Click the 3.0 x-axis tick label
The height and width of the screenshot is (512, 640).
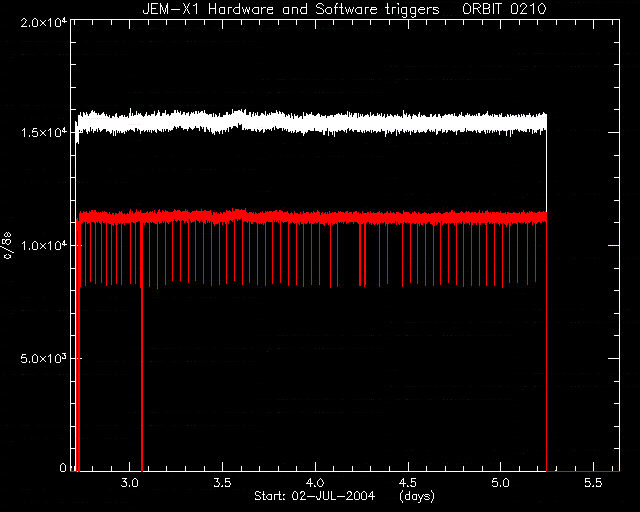[x=129, y=483]
